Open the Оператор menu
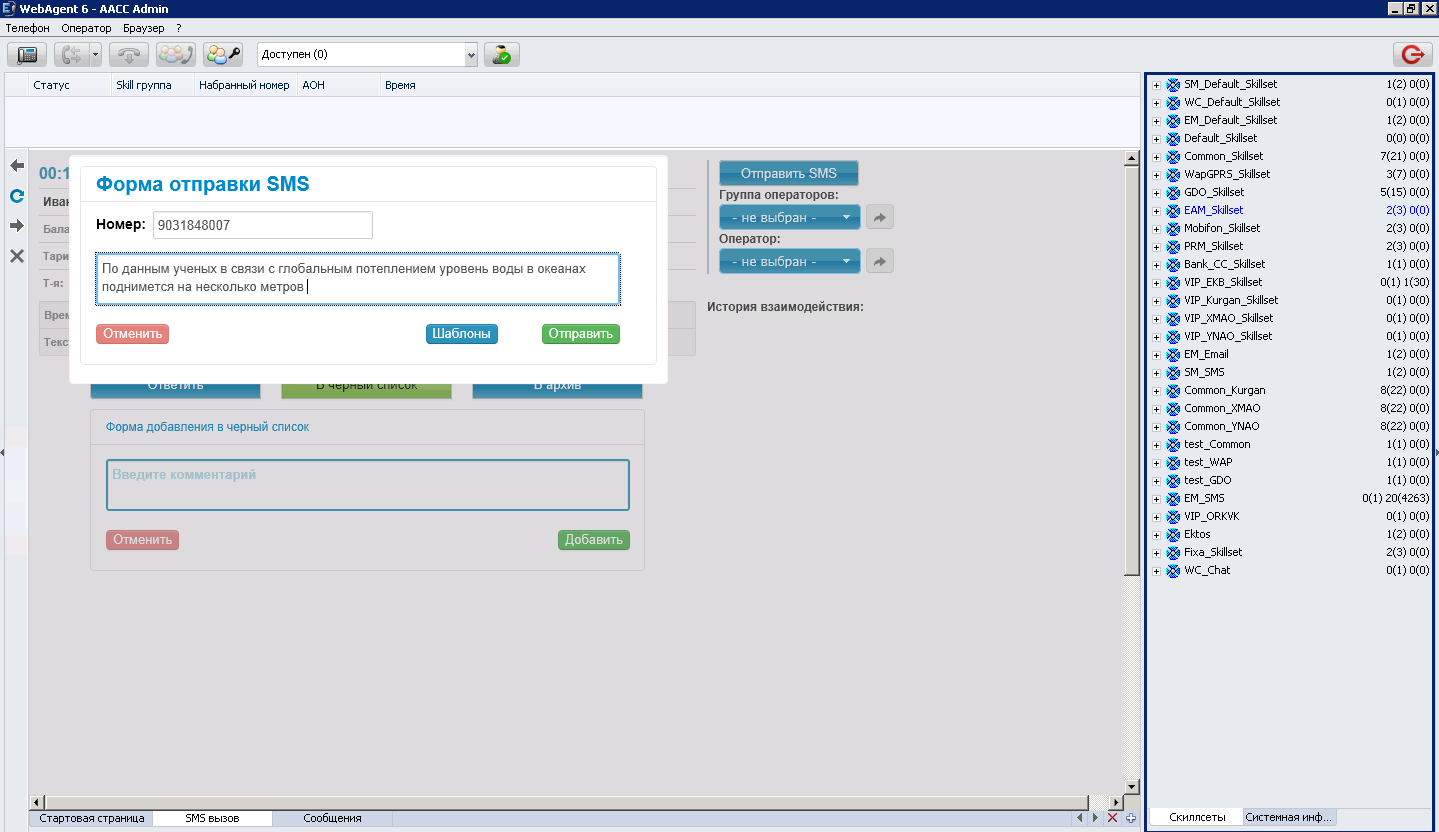The image size is (1439, 832). point(87,28)
